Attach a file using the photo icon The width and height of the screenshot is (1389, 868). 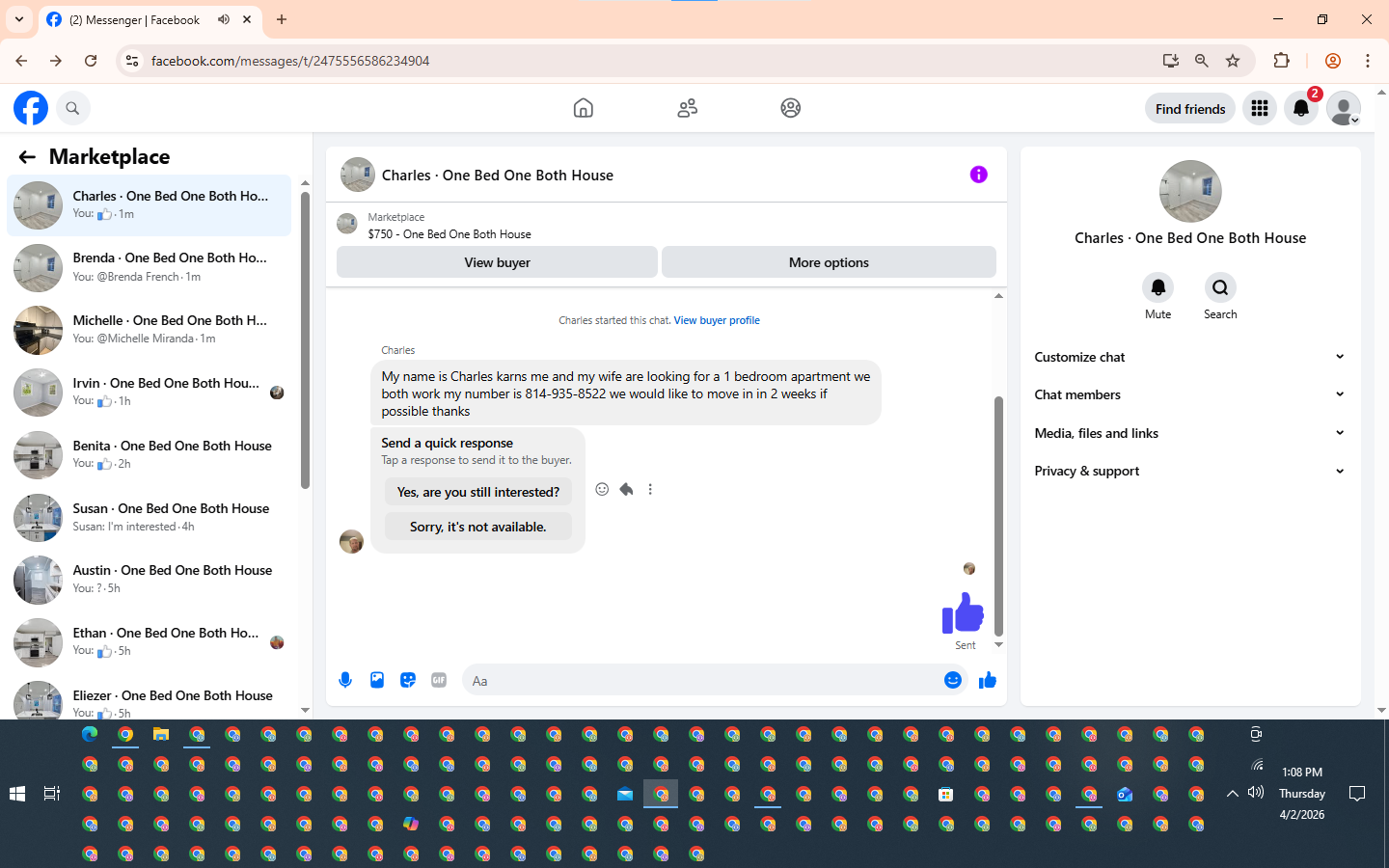(377, 680)
